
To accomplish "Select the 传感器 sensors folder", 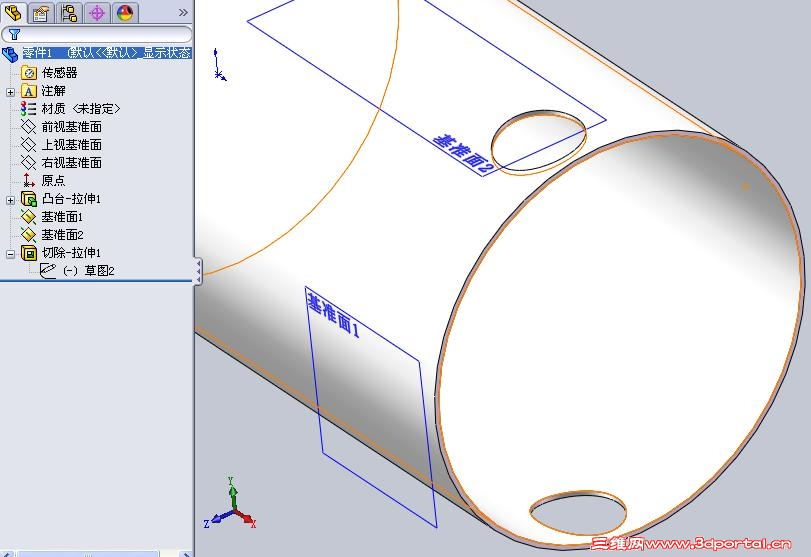I will (x=59, y=73).
